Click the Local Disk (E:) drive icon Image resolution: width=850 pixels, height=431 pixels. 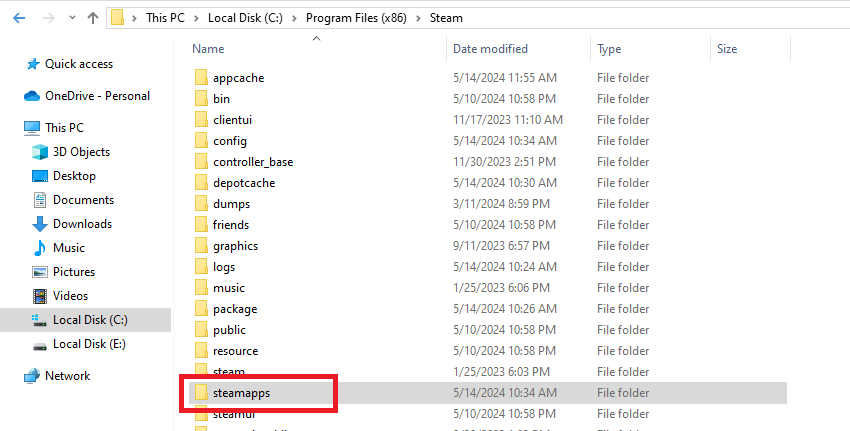point(40,345)
